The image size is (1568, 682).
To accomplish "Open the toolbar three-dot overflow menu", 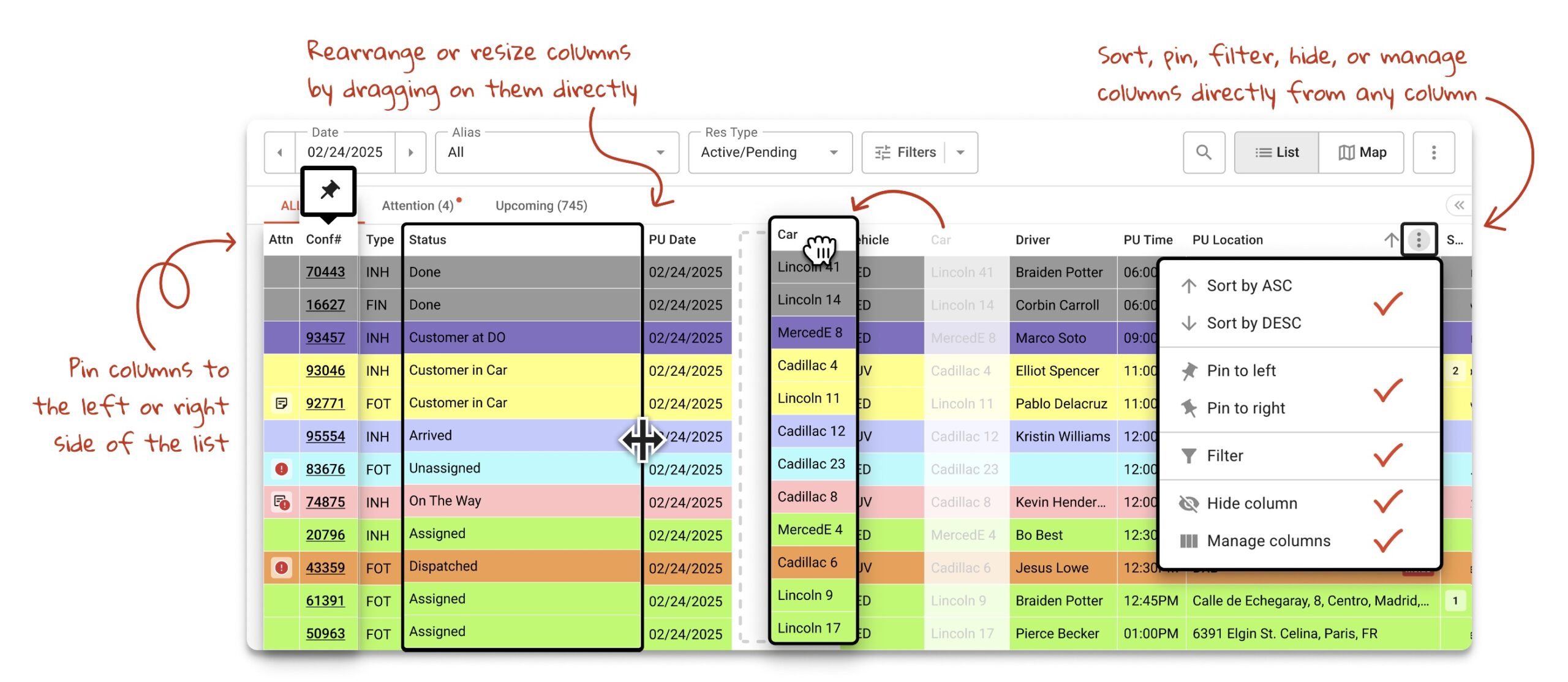I will coord(1433,152).
